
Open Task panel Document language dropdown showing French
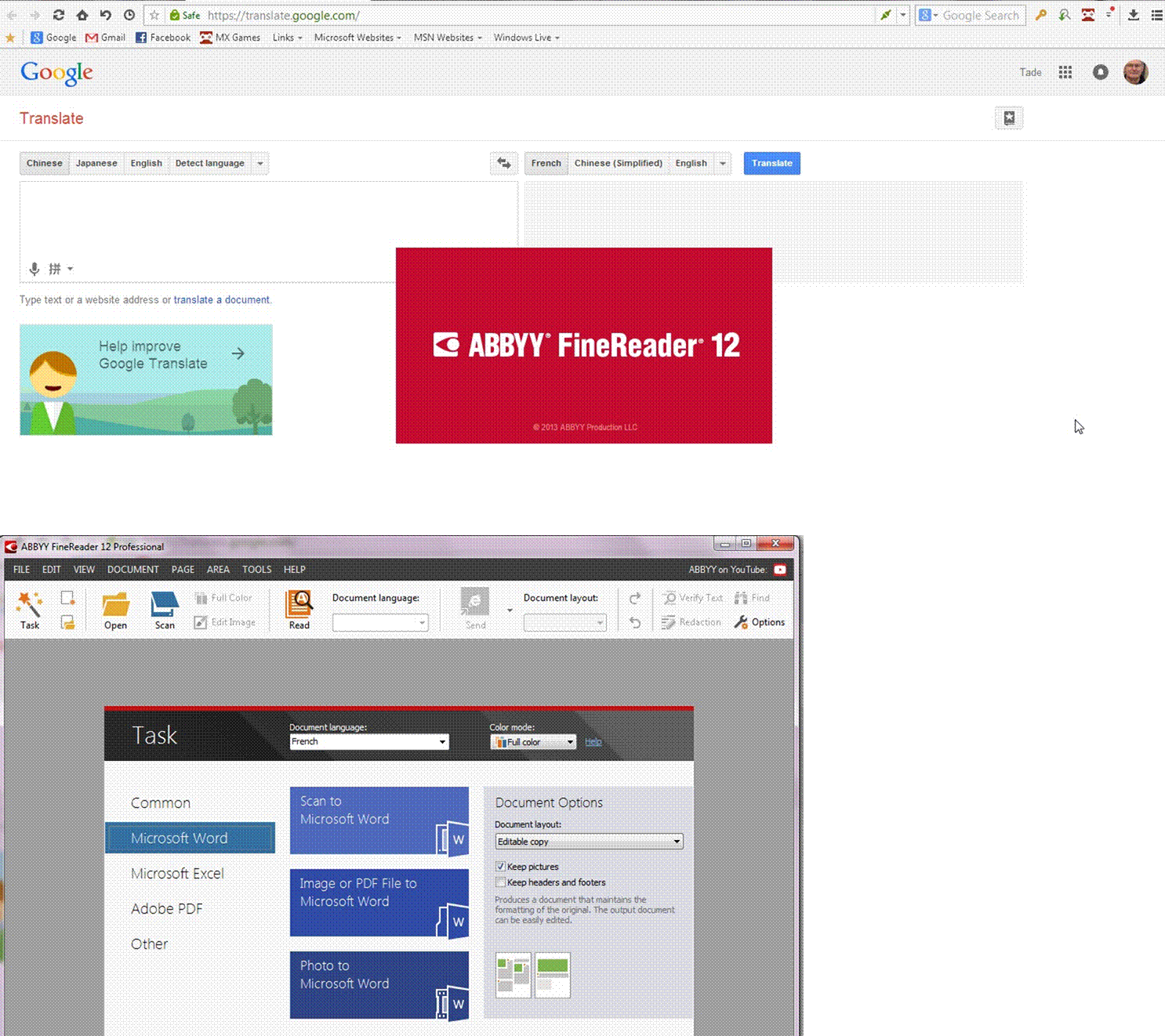(369, 741)
